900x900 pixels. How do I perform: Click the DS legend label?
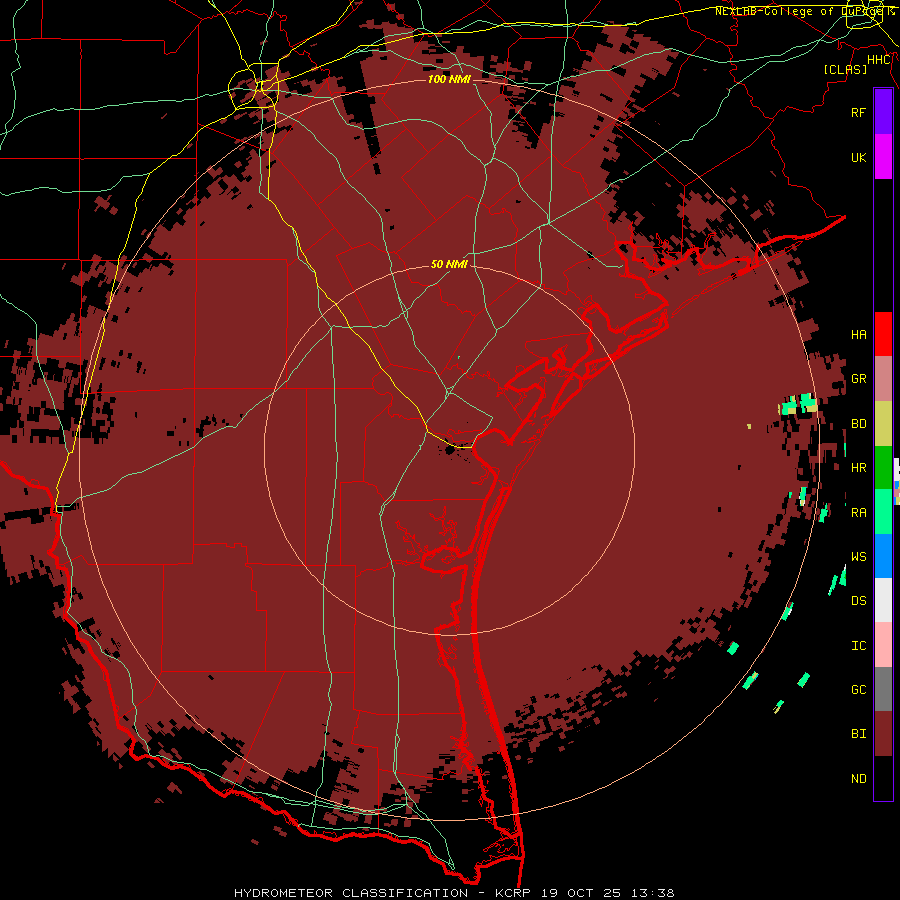pos(859,601)
